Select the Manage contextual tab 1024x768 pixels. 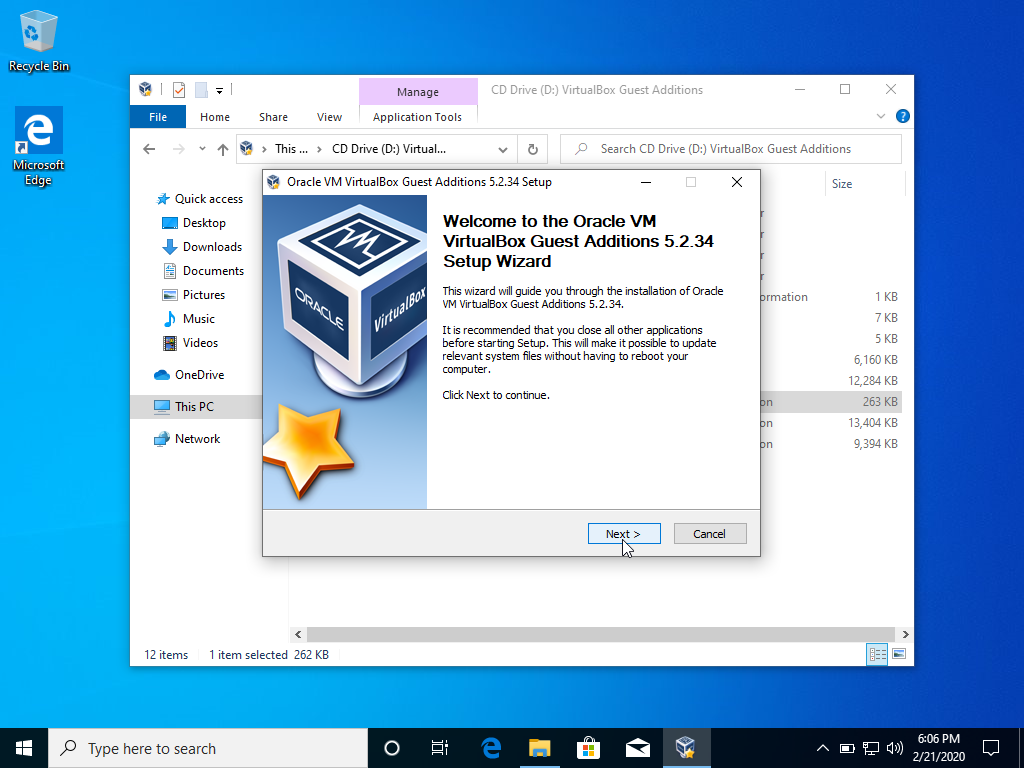[x=418, y=92]
